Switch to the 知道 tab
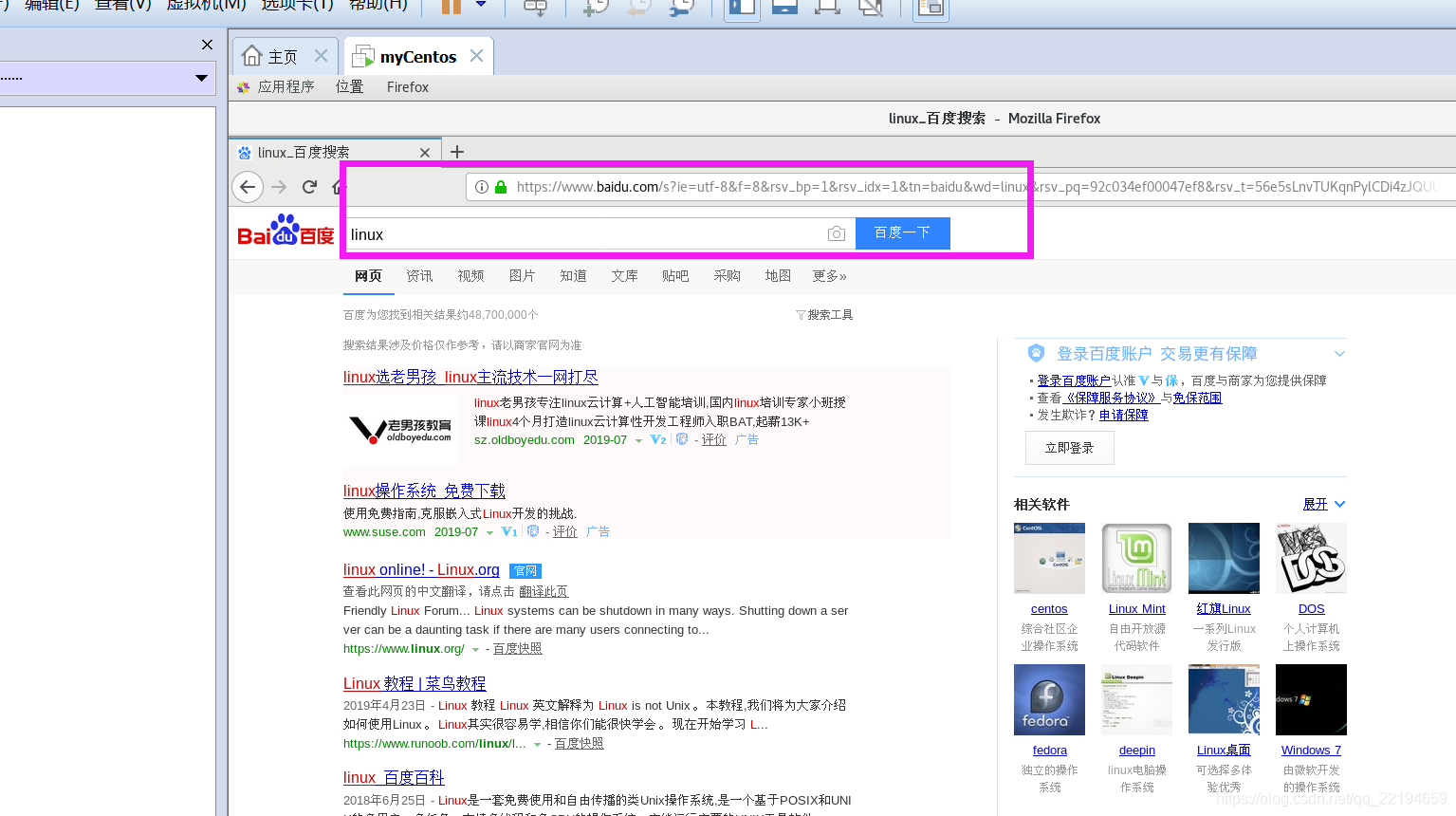 [x=573, y=276]
